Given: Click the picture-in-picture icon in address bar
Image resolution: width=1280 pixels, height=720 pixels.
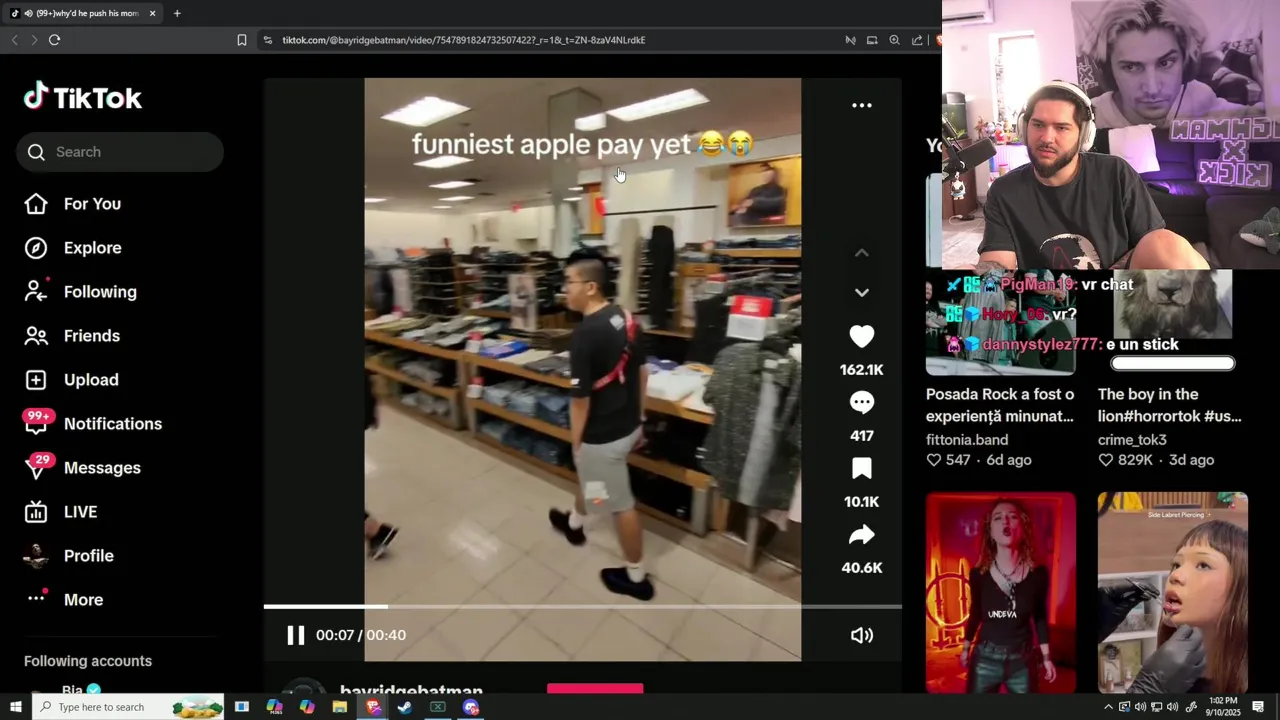Looking at the screenshot, I should click(x=872, y=40).
